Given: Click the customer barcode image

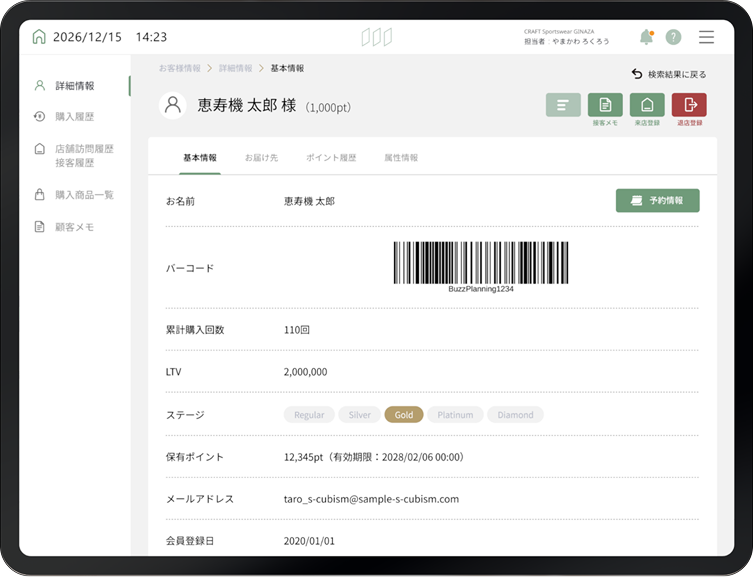Looking at the screenshot, I should coord(480,264).
